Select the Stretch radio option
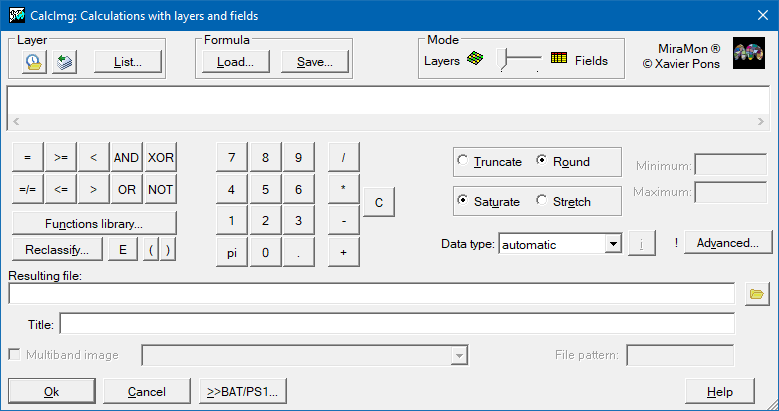Screen dimensions: 779x411 point(542,201)
